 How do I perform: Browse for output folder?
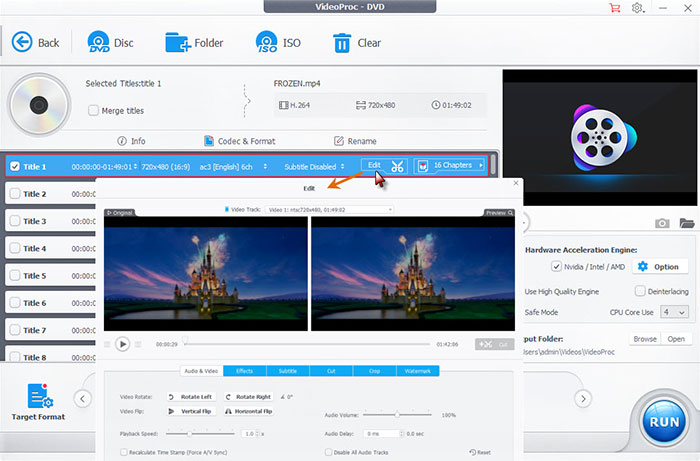coord(645,339)
